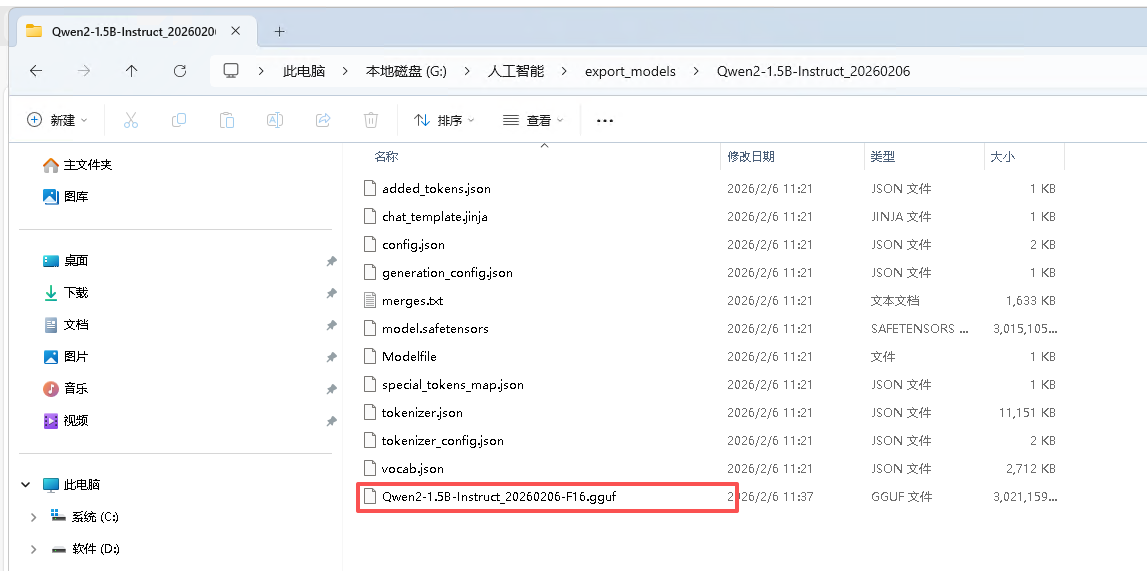Click chevron after 此电脑 in address bar

(x=343, y=72)
